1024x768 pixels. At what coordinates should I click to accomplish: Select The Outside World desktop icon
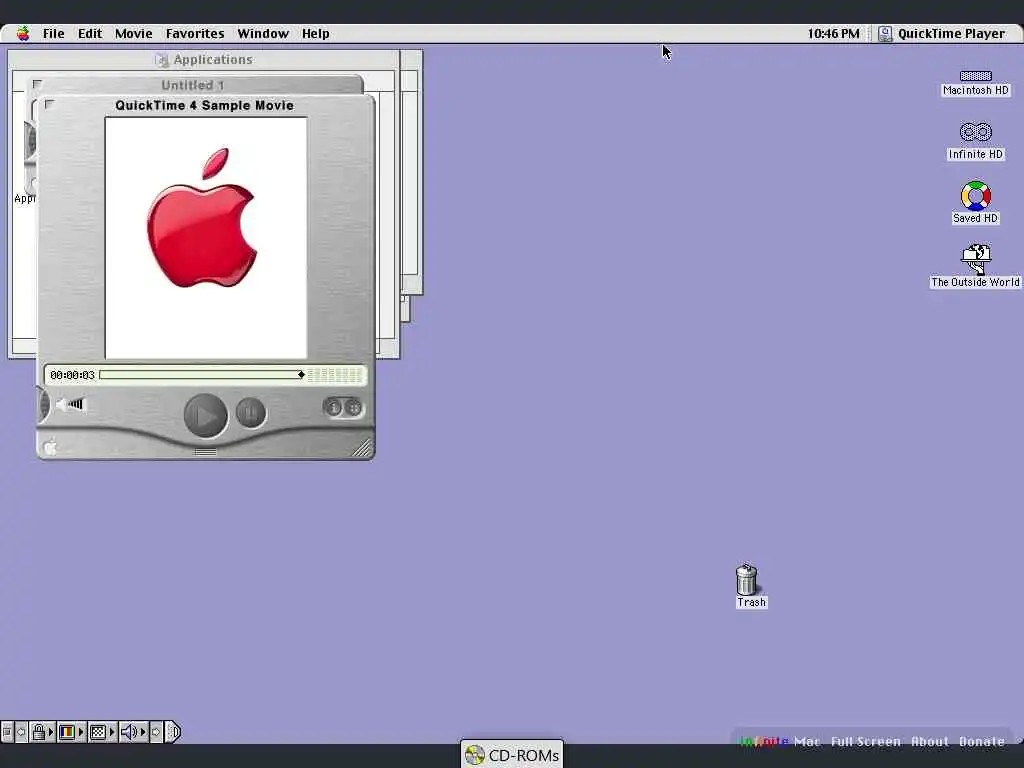coord(976,266)
